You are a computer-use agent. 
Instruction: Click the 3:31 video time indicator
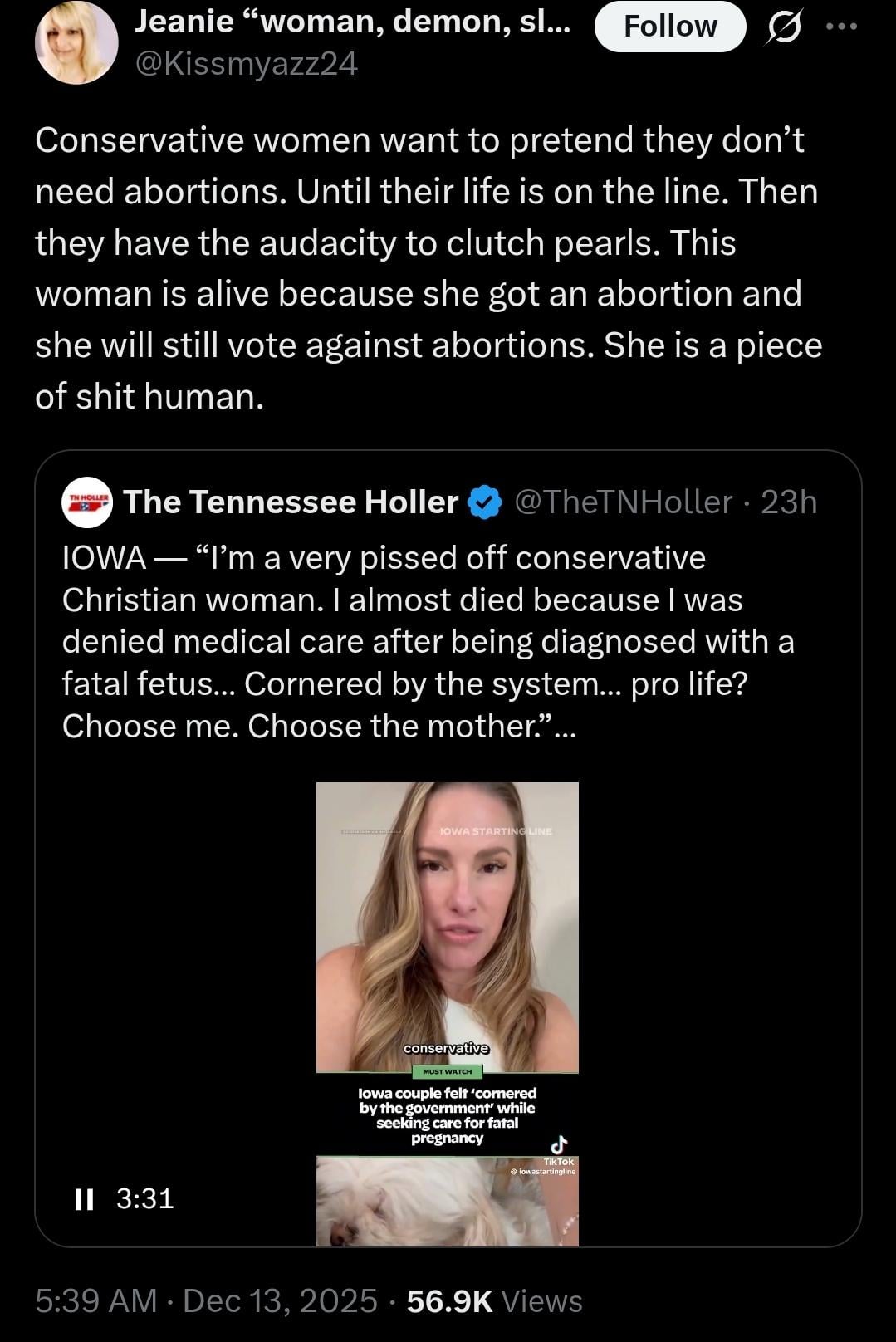145,1198
